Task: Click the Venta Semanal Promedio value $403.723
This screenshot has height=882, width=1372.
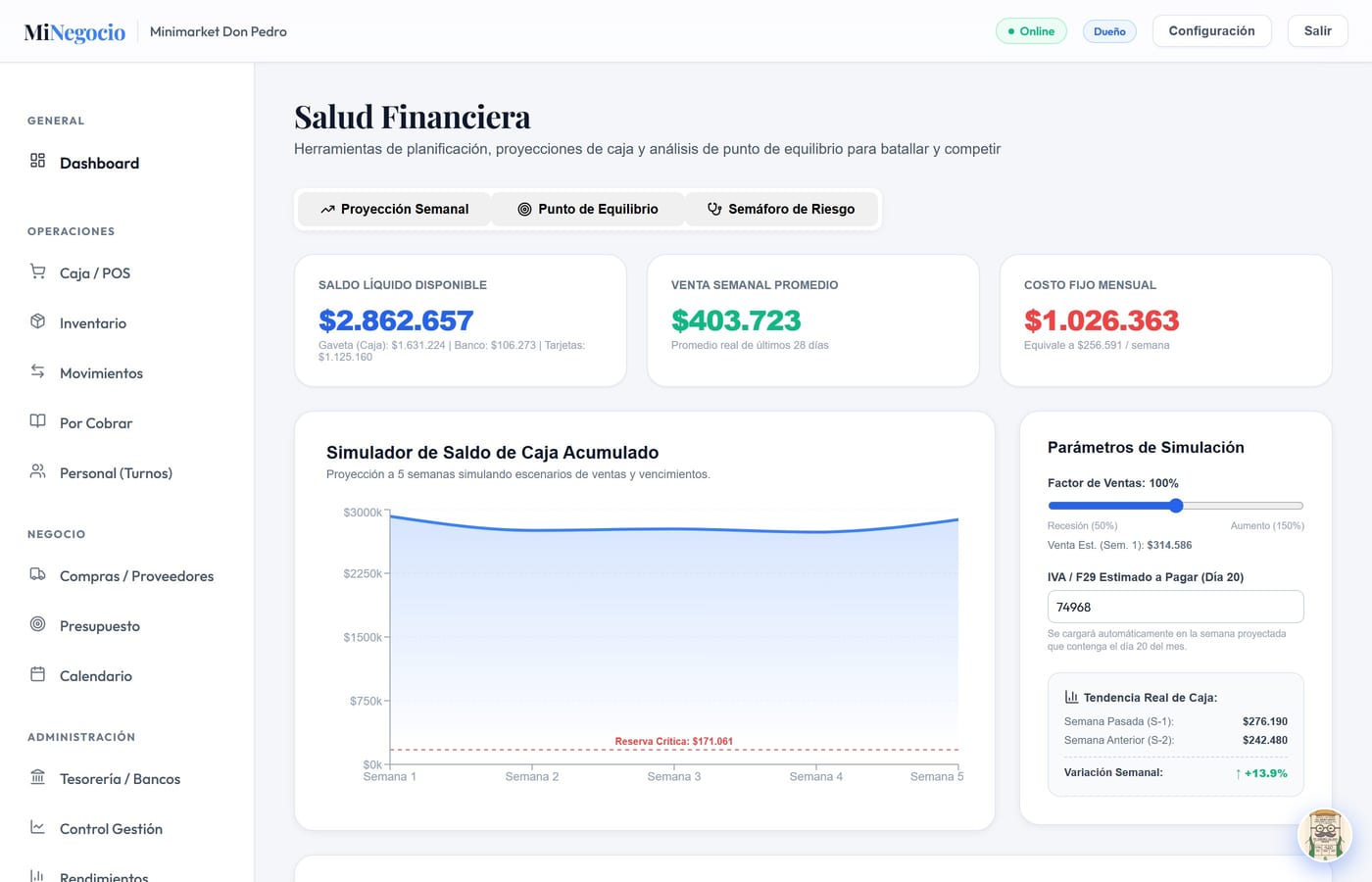Action: (736, 320)
